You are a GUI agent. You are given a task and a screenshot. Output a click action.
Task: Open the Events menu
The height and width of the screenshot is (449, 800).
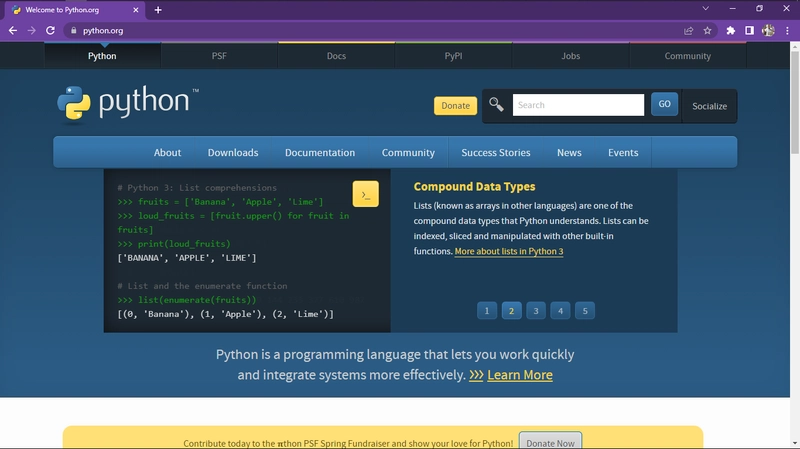click(623, 153)
